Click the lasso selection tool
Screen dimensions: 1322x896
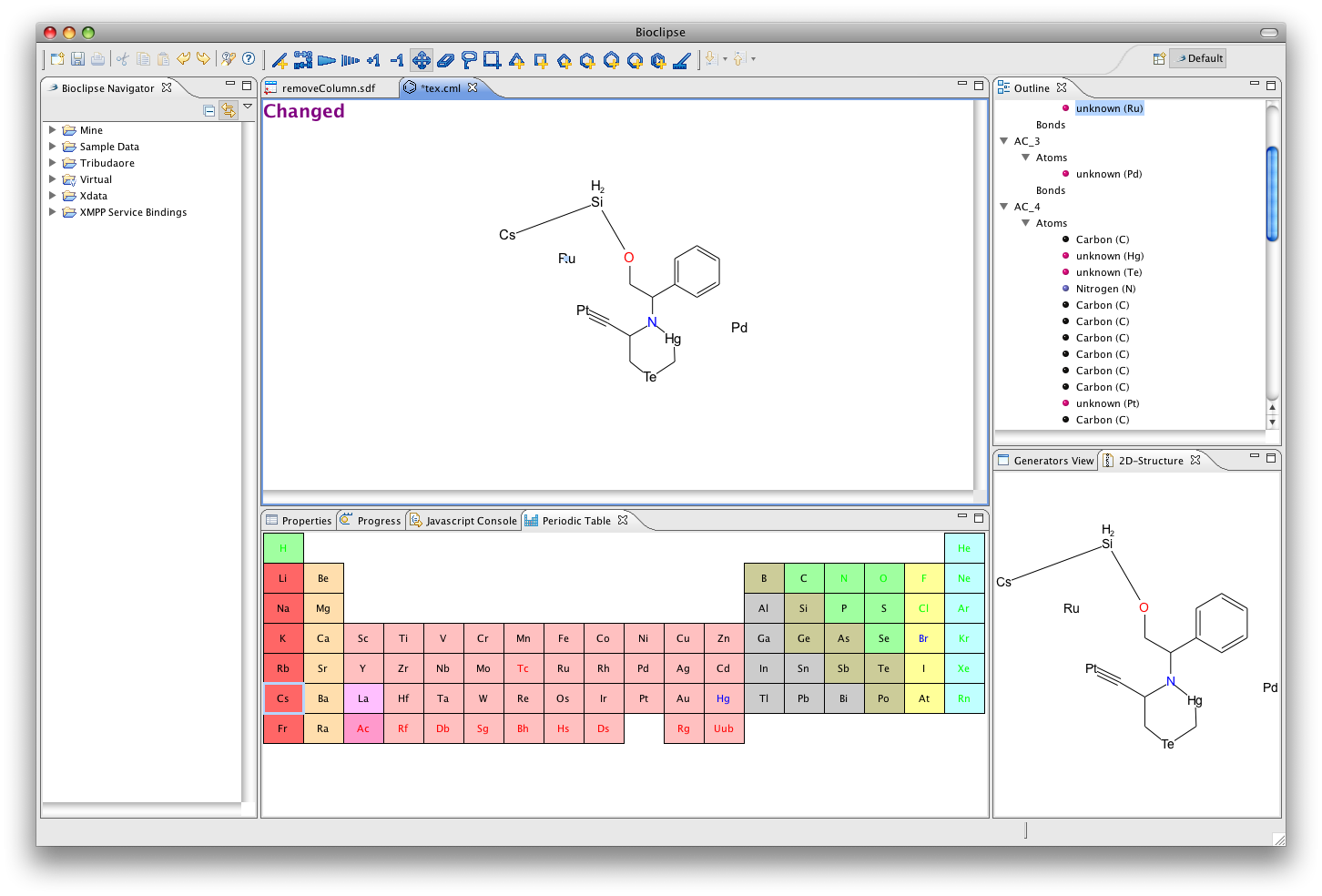tap(469, 60)
